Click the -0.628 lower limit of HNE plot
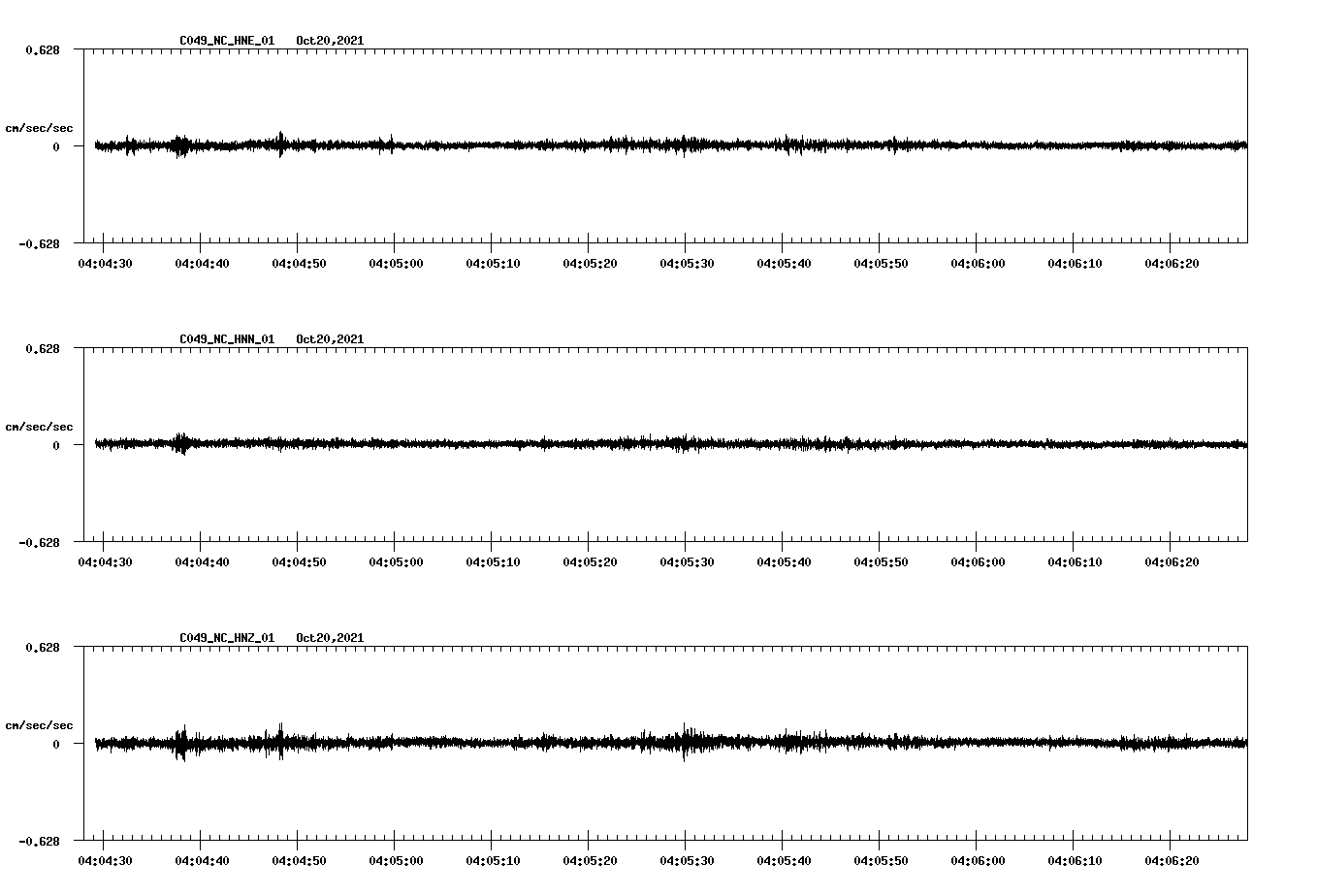The width and height of the screenshot is (1317, 896). point(39,243)
